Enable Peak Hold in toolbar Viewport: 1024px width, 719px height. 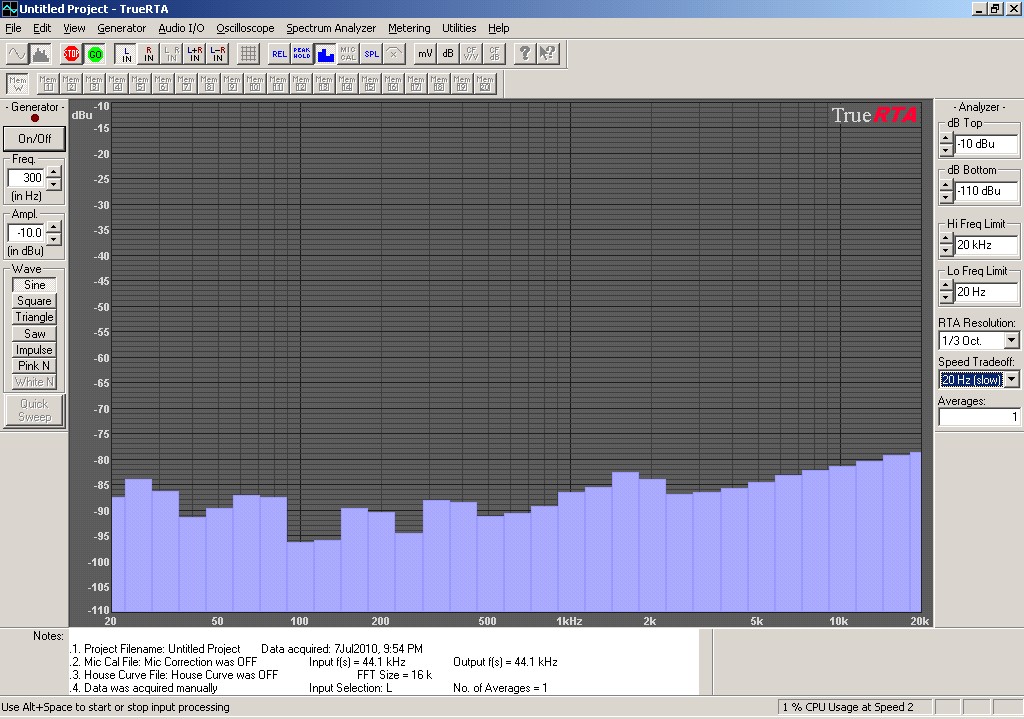(302, 54)
